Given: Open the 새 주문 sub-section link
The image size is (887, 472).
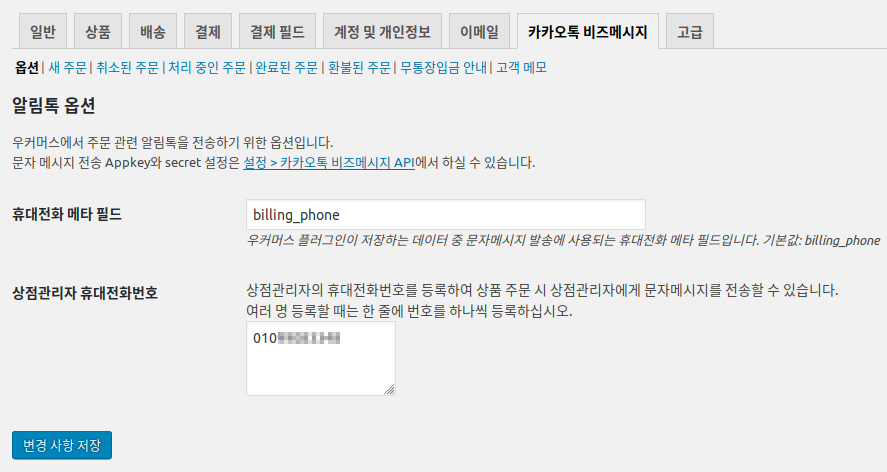Looking at the screenshot, I should coord(68,68).
